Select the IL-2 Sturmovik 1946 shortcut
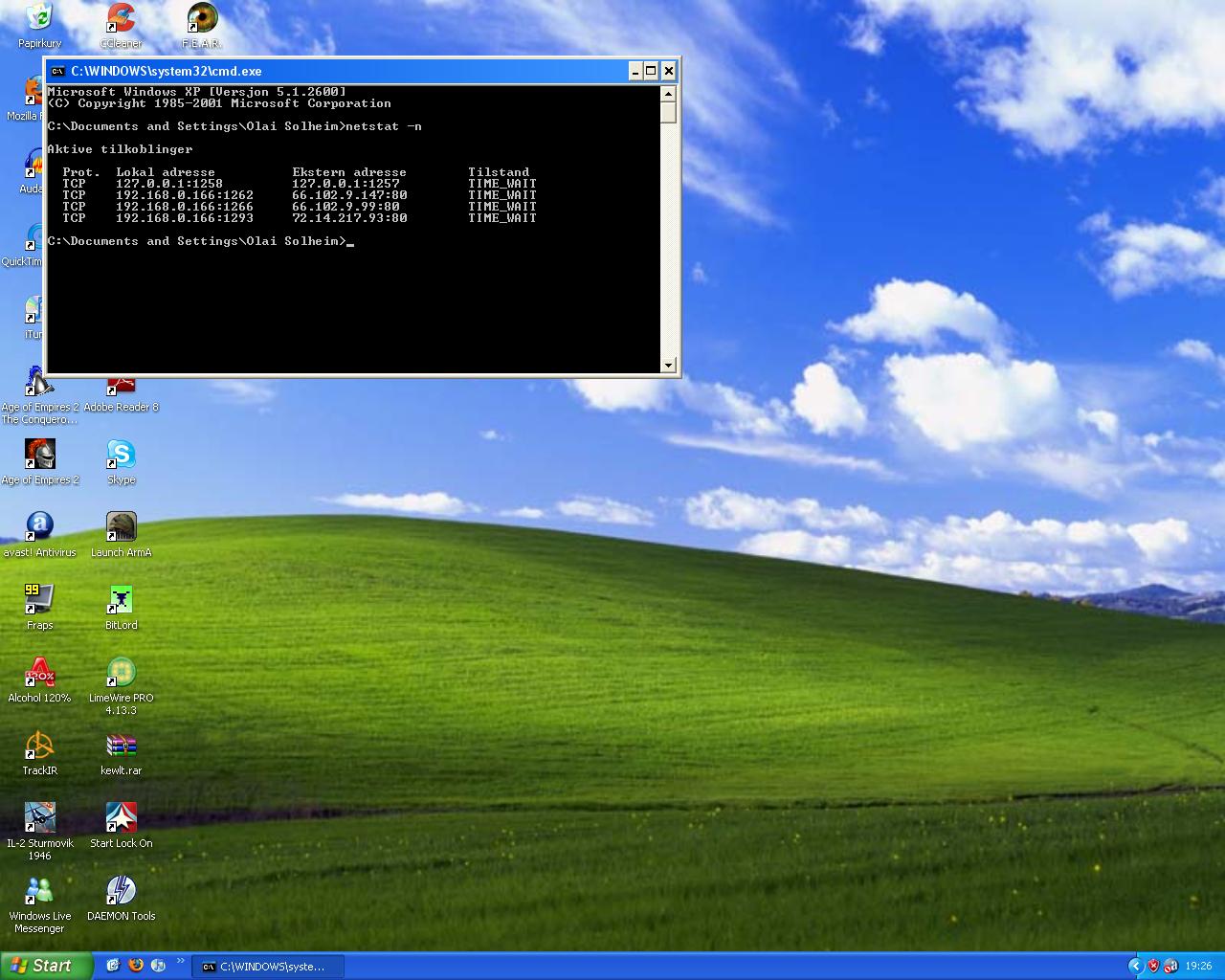 click(39, 831)
